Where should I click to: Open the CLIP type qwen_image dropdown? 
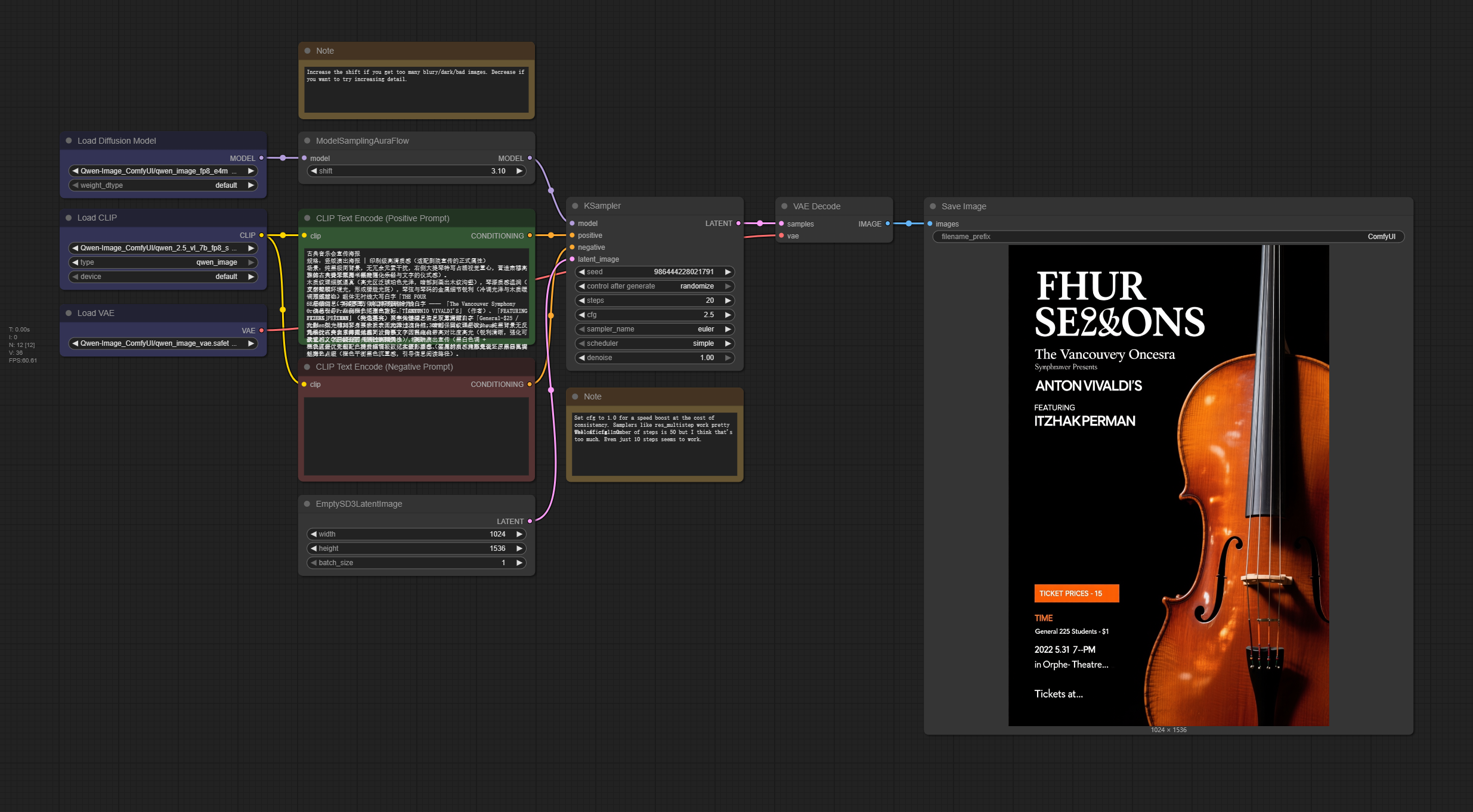[163, 262]
